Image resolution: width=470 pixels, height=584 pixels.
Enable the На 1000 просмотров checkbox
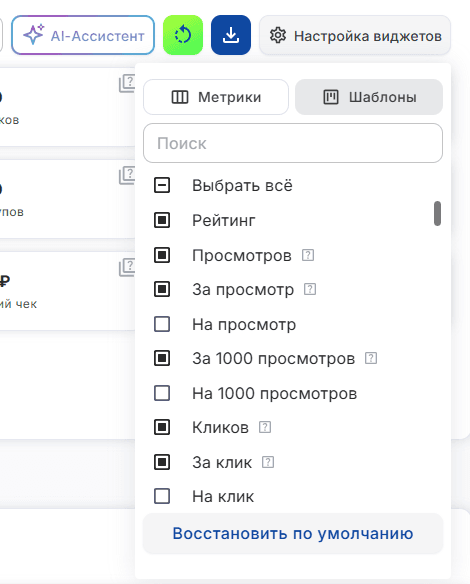[x=162, y=393]
